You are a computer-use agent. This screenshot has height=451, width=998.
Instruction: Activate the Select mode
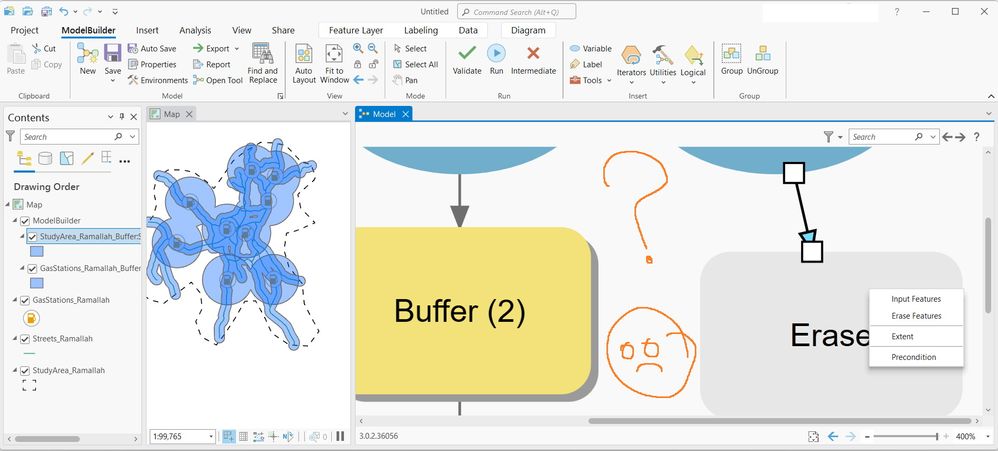click(x=409, y=48)
